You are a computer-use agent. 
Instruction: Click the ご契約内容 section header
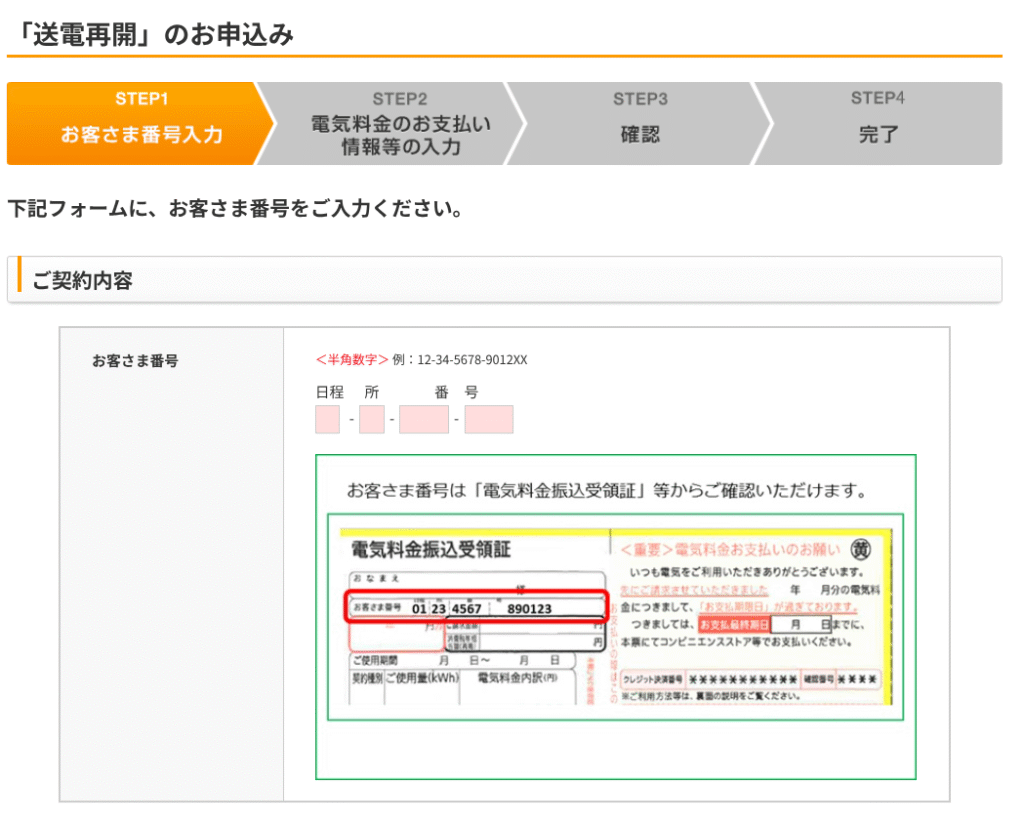coord(82,281)
